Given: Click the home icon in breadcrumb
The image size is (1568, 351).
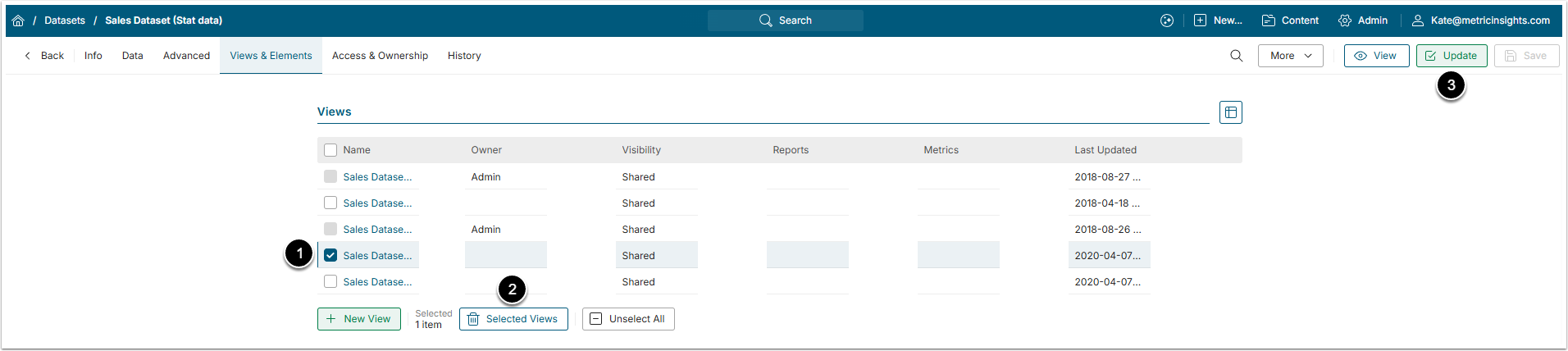Looking at the screenshot, I should pos(18,21).
